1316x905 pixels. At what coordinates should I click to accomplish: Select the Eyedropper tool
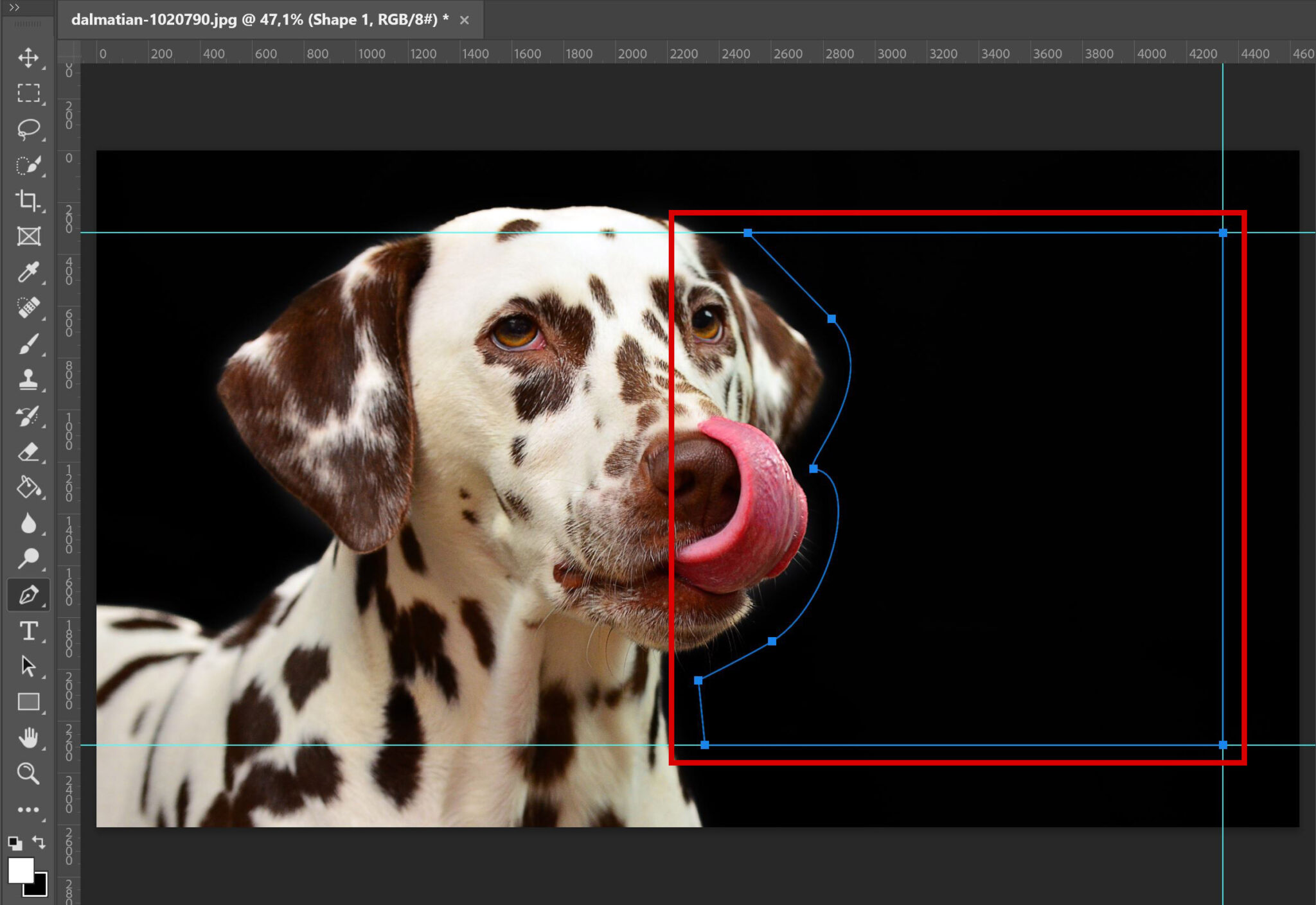pos(28,272)
